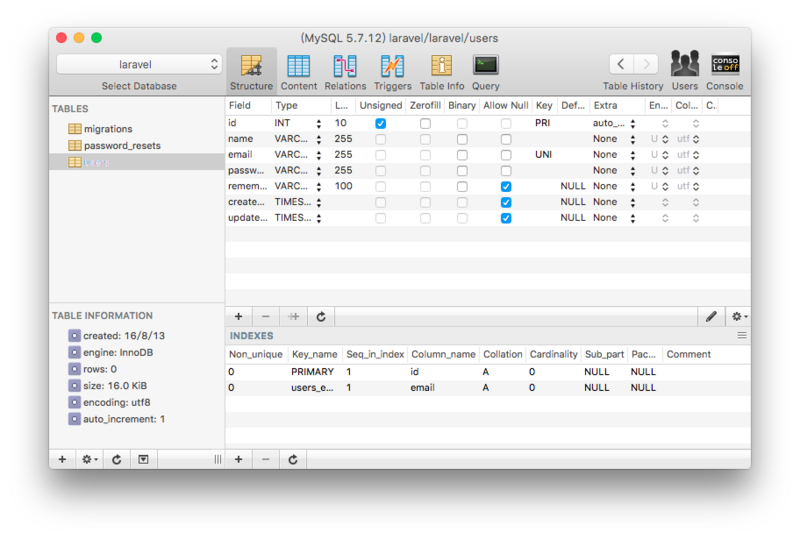Open the Console icon
Image resolution: width=800 pixels, height=539 pixels.
724,70
